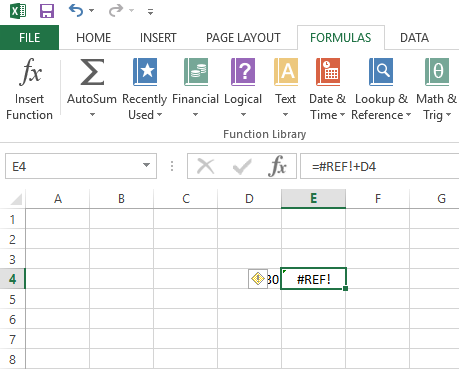The image size is (459, 369).
Task: Select column D header
Action: coord(249,199)
